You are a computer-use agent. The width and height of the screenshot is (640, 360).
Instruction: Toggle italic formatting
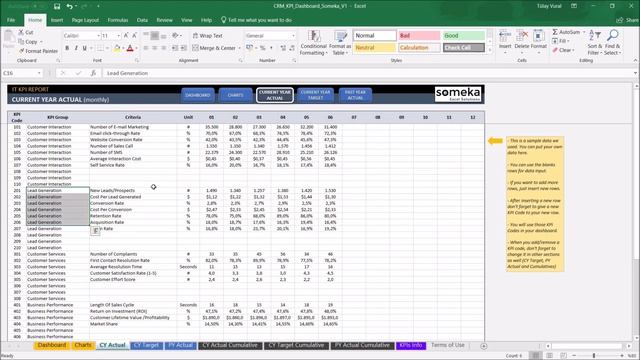76,48
